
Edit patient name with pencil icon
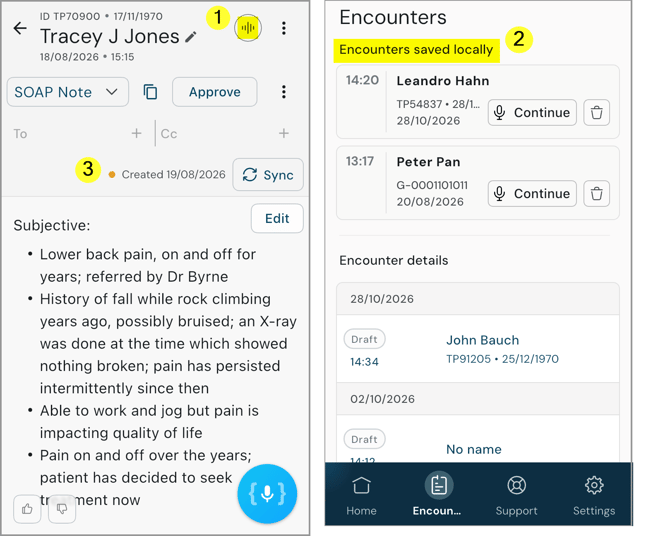coord(191,37)
